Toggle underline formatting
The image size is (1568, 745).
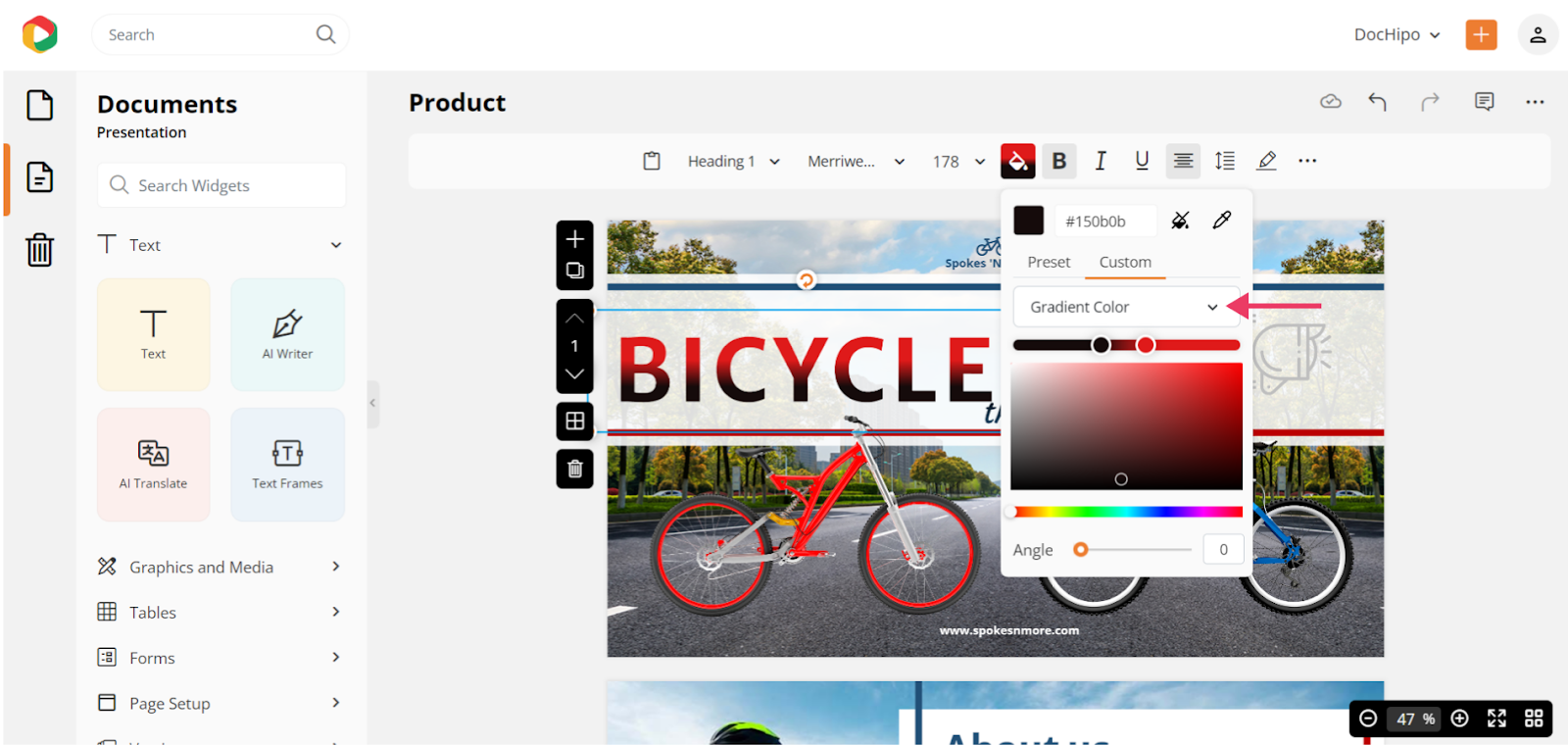click(1142, 161)
